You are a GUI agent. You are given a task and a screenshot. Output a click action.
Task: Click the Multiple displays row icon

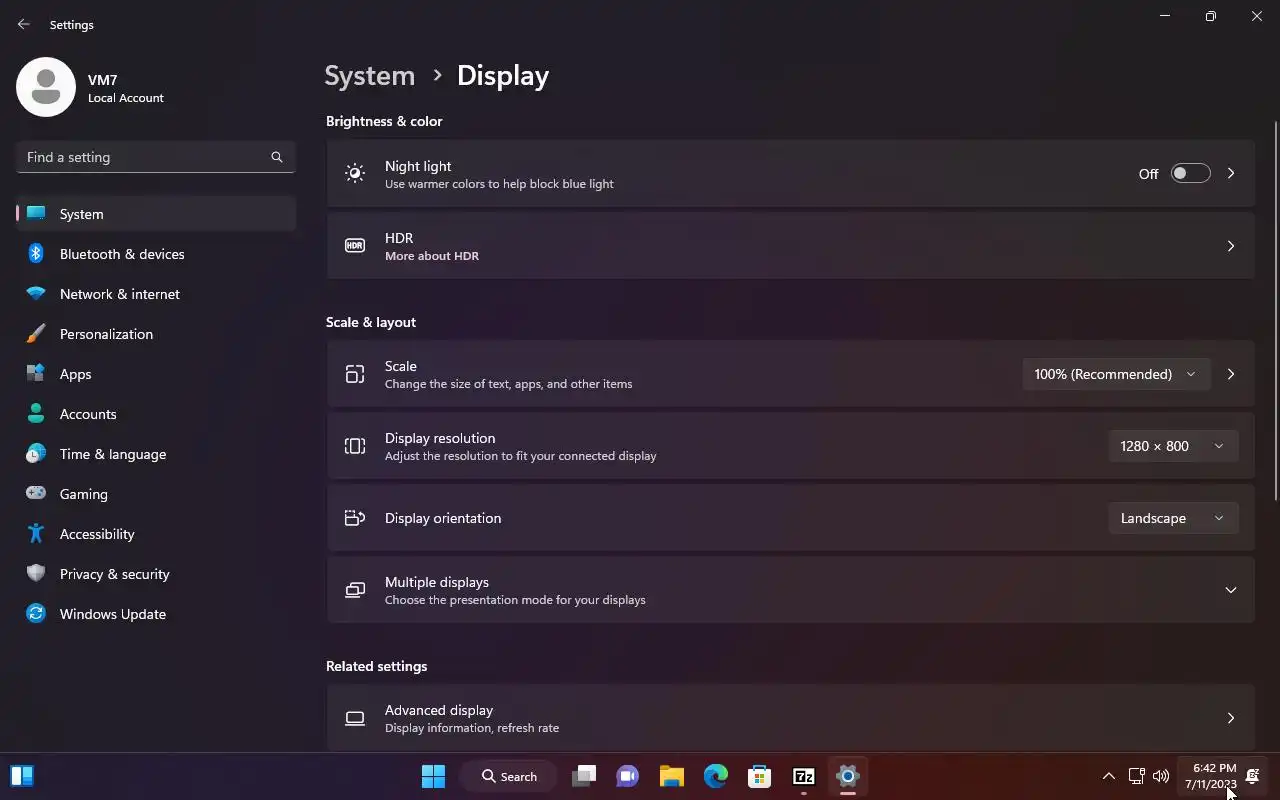pos(355,590)
